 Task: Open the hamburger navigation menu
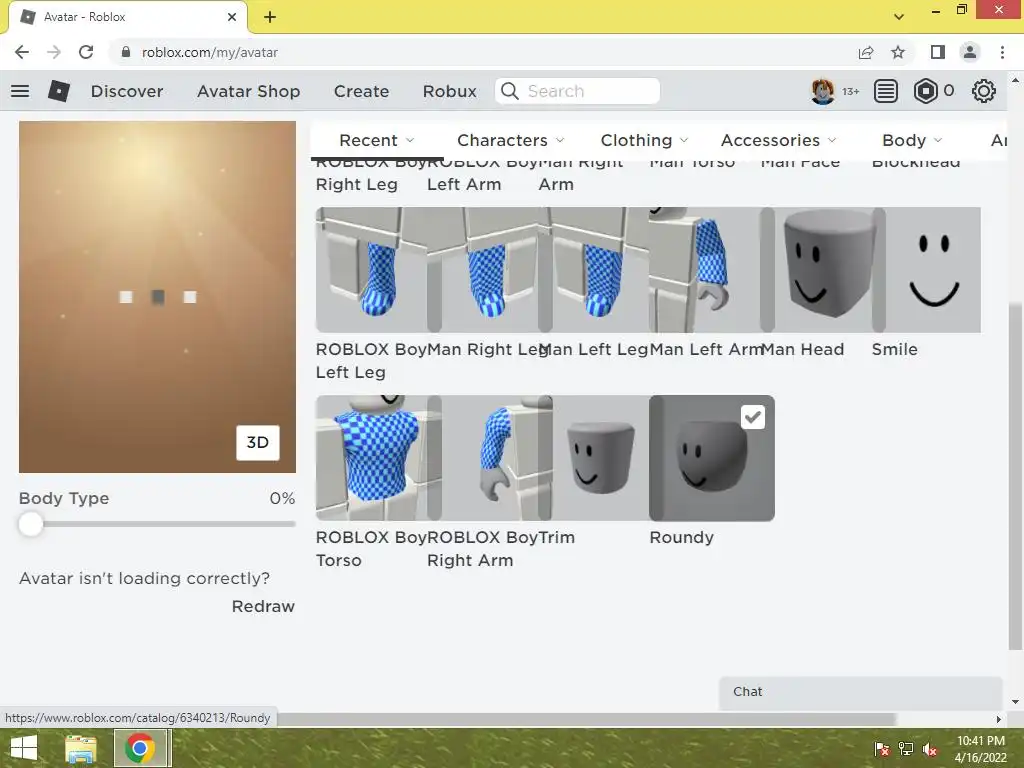pos(20,91)
